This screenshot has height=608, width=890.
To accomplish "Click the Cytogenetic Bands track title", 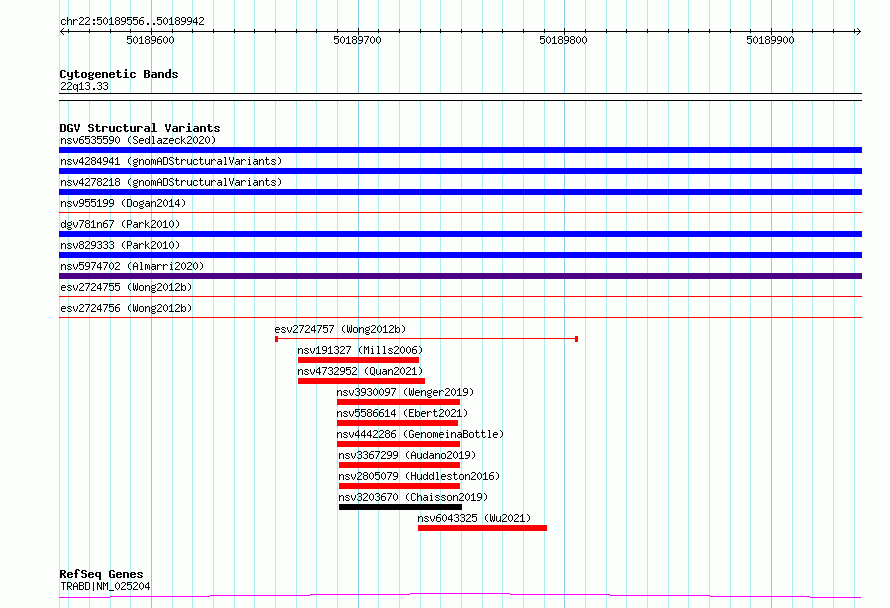I will (119, 74).
